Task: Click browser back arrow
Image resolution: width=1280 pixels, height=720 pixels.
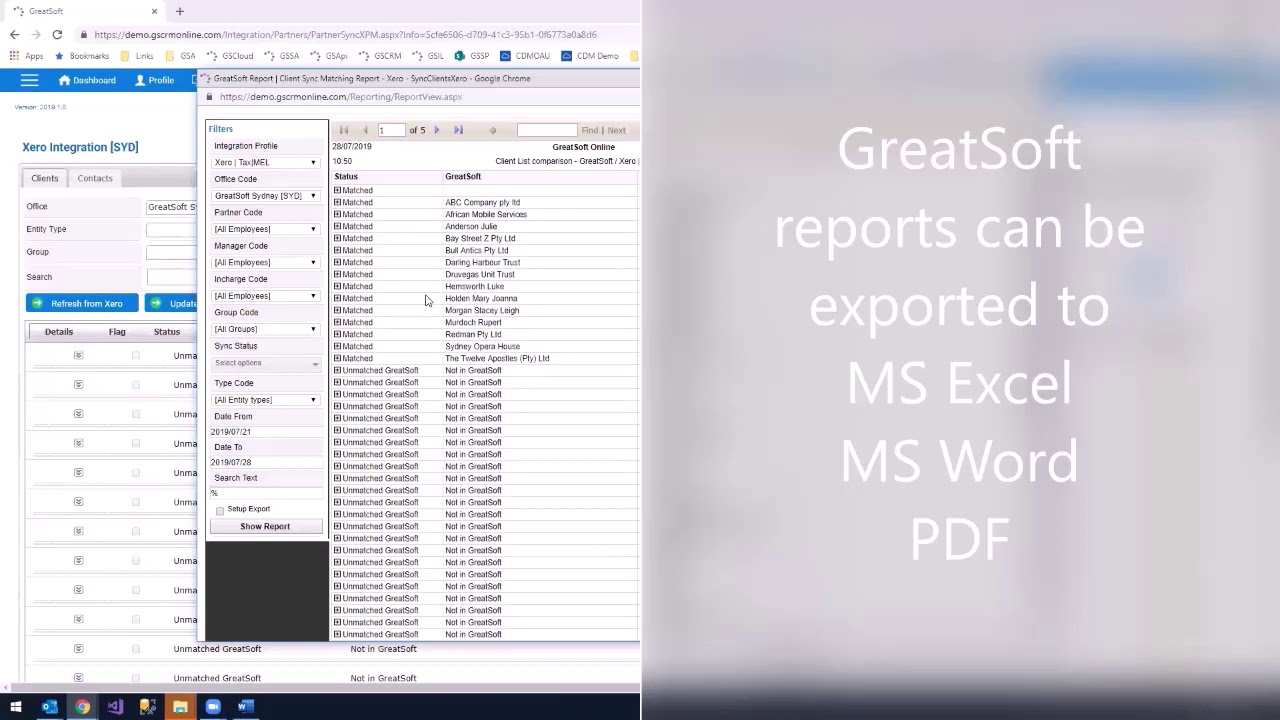Action: click(x=14, y=35)
